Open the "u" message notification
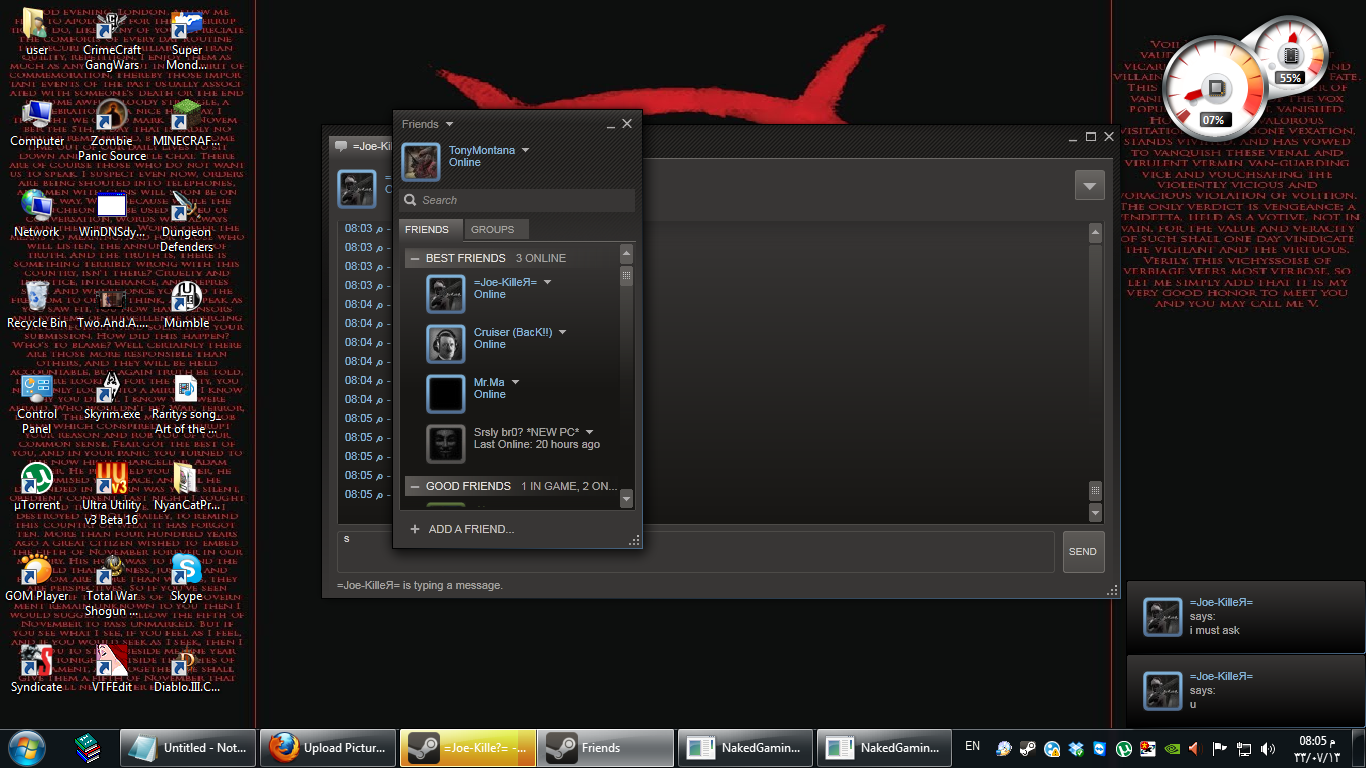1366x768 pixels. (1245, 690)
